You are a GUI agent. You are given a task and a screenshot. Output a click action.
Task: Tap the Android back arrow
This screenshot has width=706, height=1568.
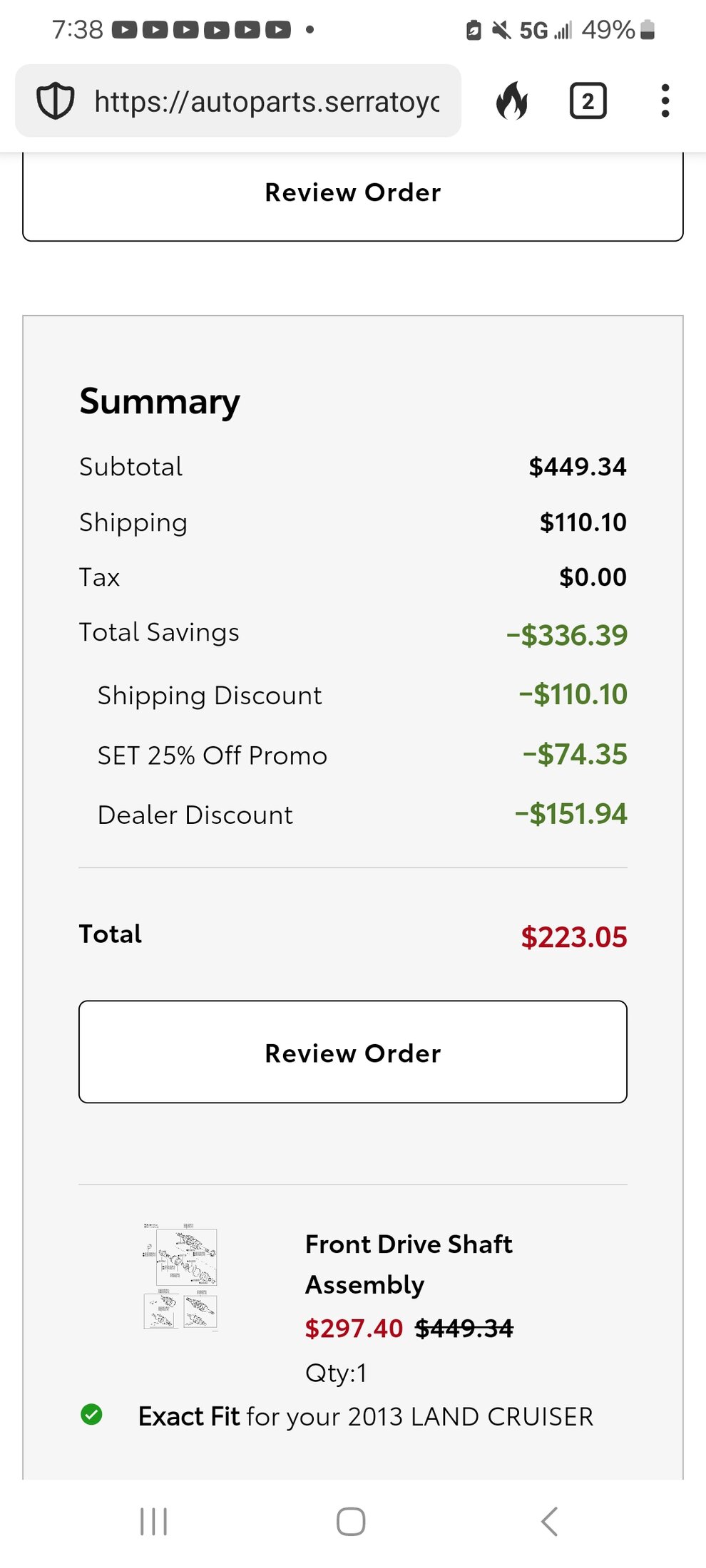coord(549,1522)
